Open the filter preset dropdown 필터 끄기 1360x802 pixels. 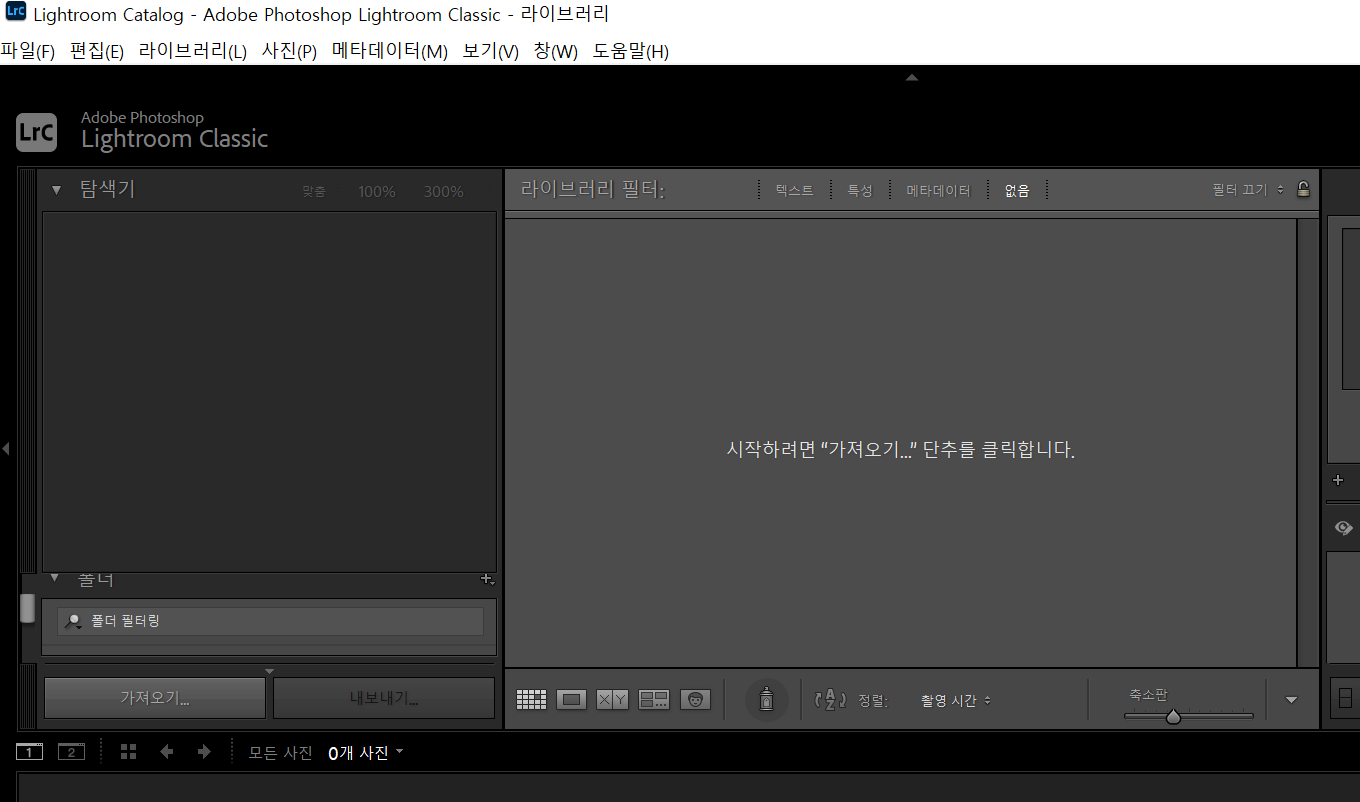pyautogui.click(x=1248, y=189)
